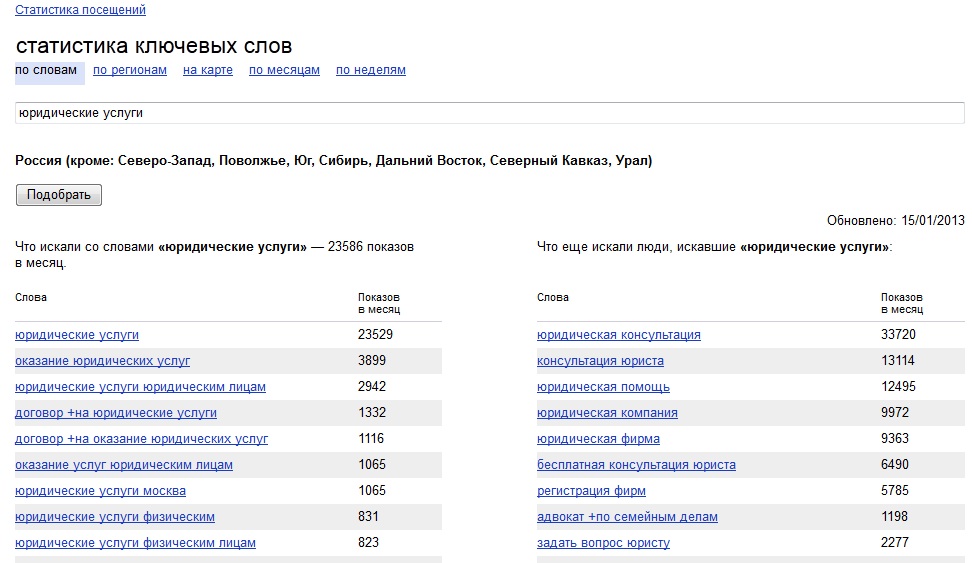Switch to по месяцам view
The image size is (972, 563).
(x=284, y=70)
